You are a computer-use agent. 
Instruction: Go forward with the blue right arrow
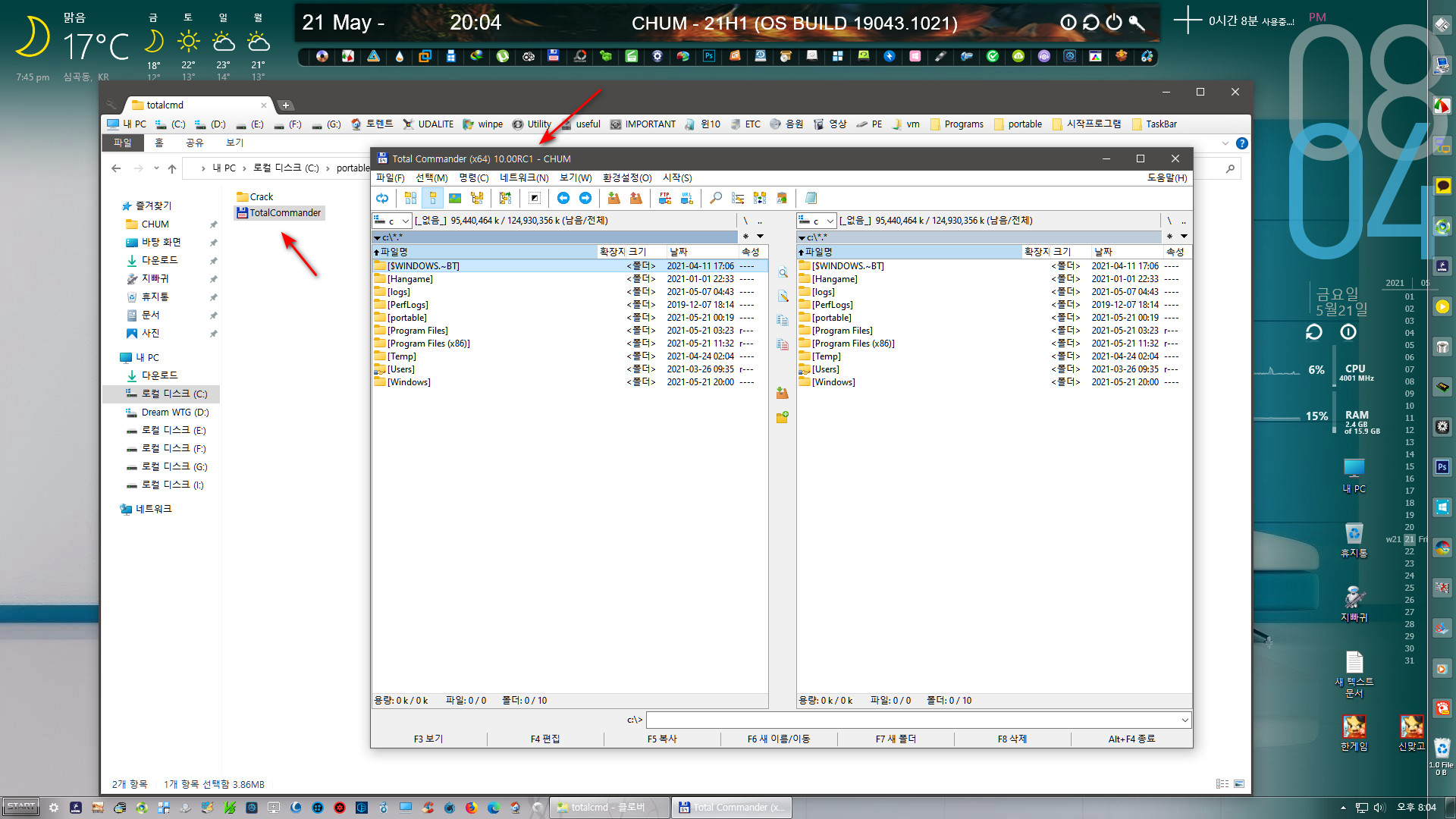pyautogui.click(x=585, y=199)
